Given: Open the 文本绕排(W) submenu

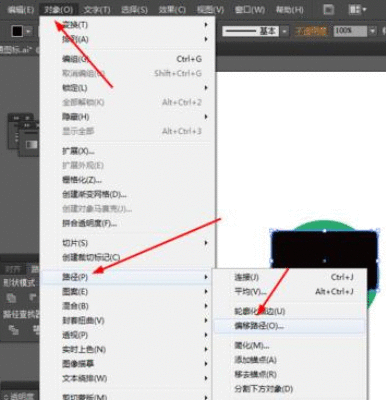Looking at the screenshot, I should [x=127, y=378].
